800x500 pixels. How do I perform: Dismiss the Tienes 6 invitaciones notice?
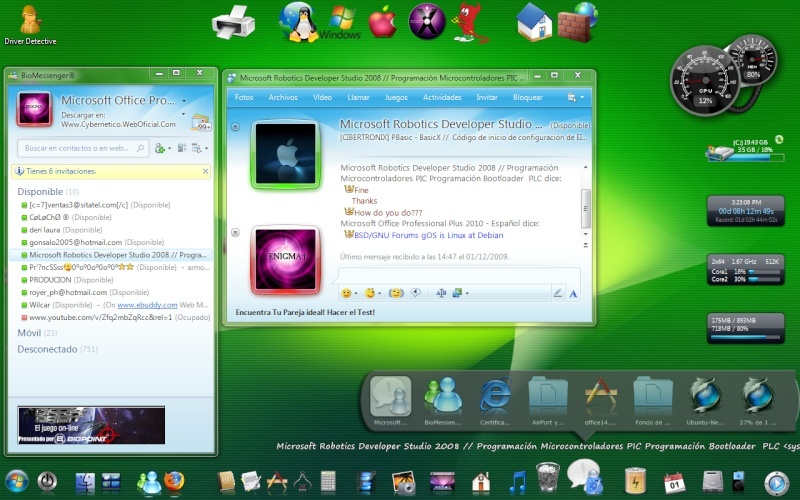205,171
